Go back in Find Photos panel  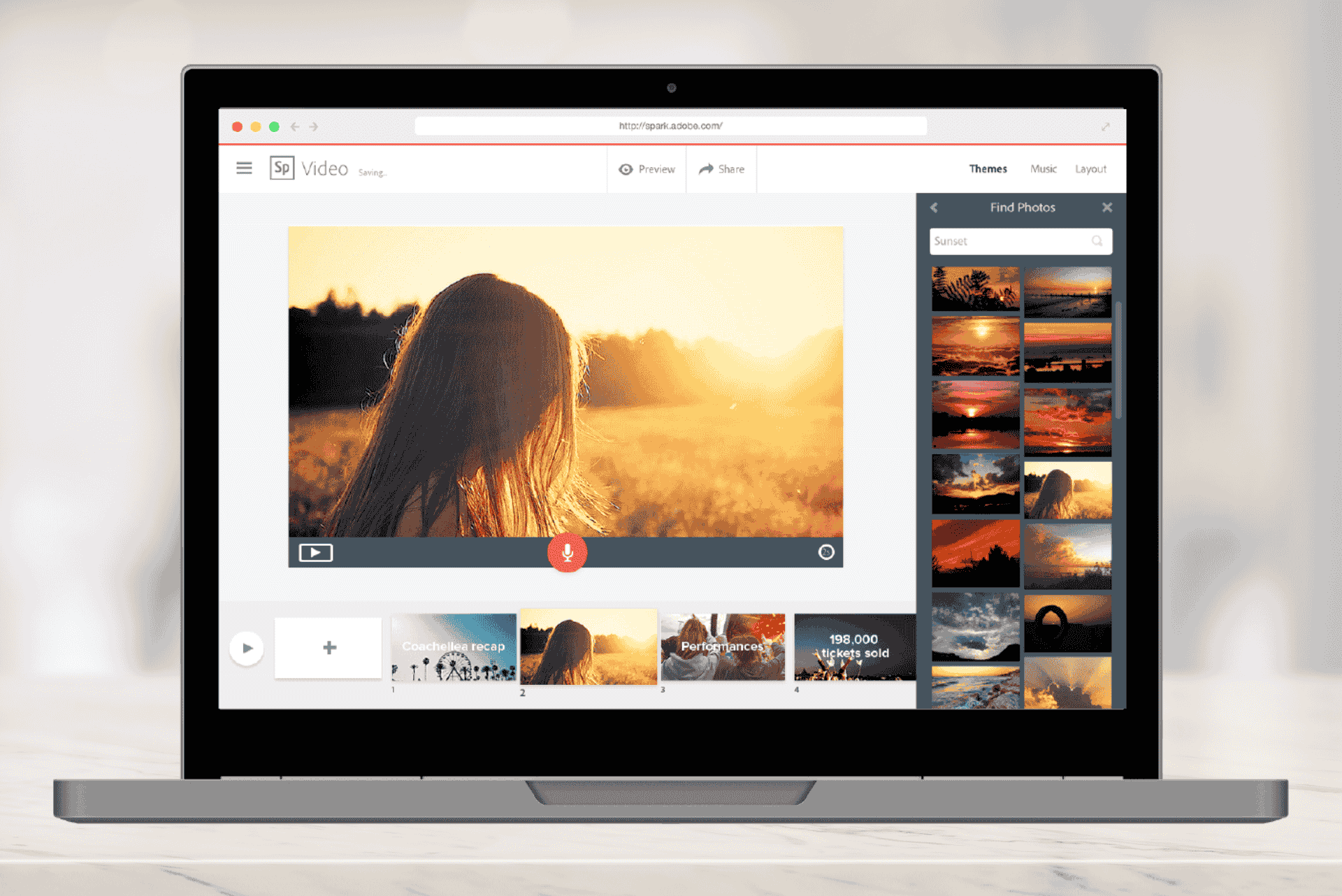point(934,208)
